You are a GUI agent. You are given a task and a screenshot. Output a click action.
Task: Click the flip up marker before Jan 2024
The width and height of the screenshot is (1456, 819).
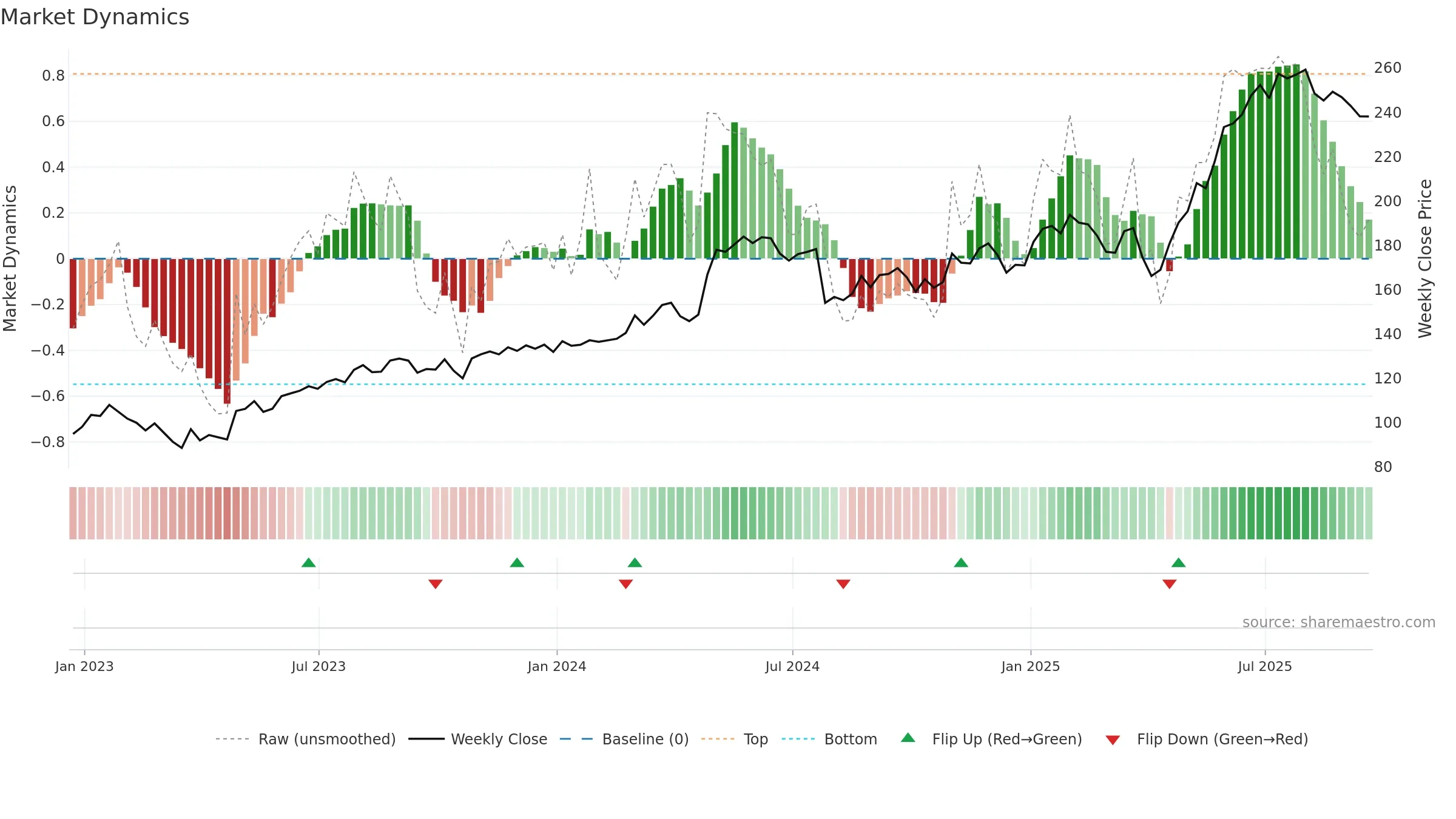click(x=517, y=562)
